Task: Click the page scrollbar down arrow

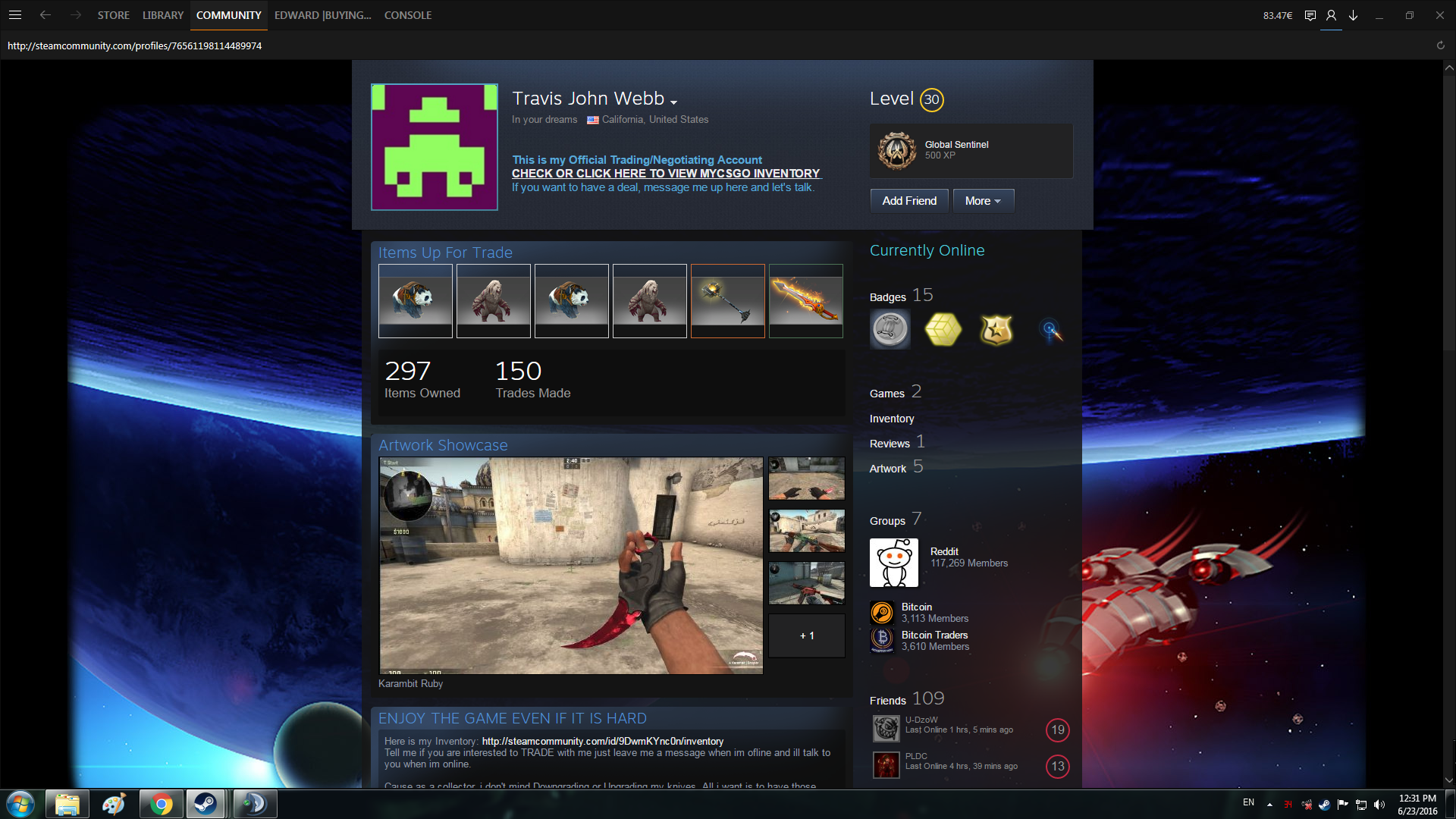Action: (1448, 780)
